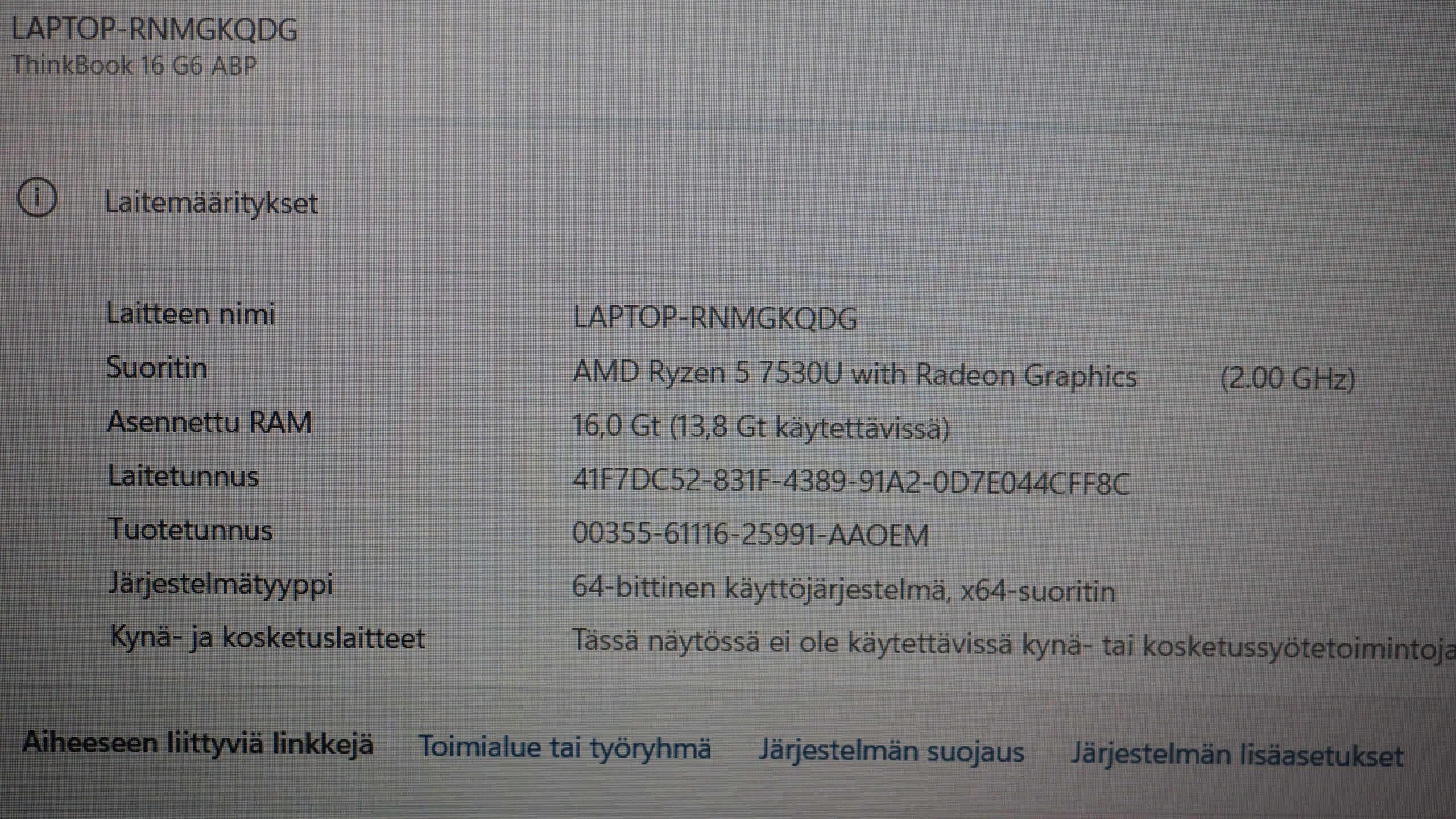Image resolution: width=1456 pixels, height=819 pixels.
Task: Open Järjestelmän suojaus link
Action: pyautogui.click(x=891, y=751)
